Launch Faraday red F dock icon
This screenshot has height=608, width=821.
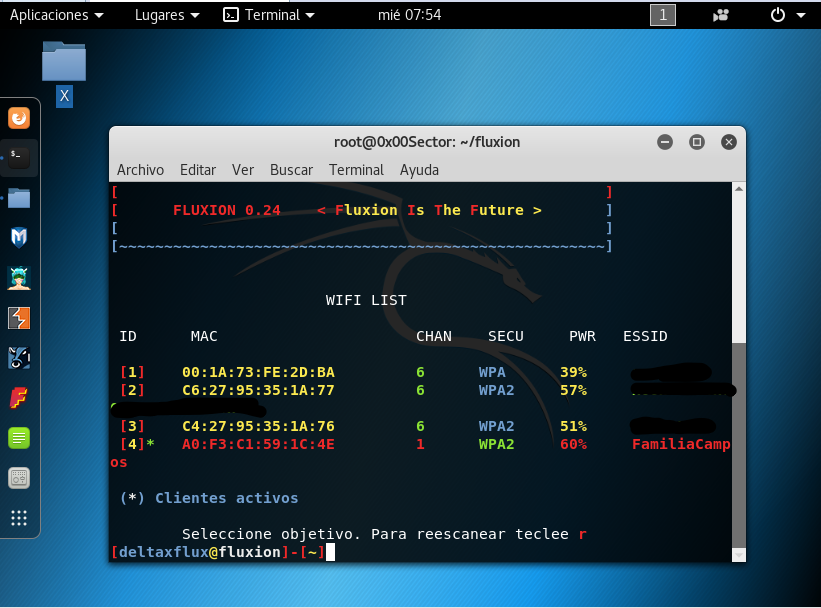[19, 398]
